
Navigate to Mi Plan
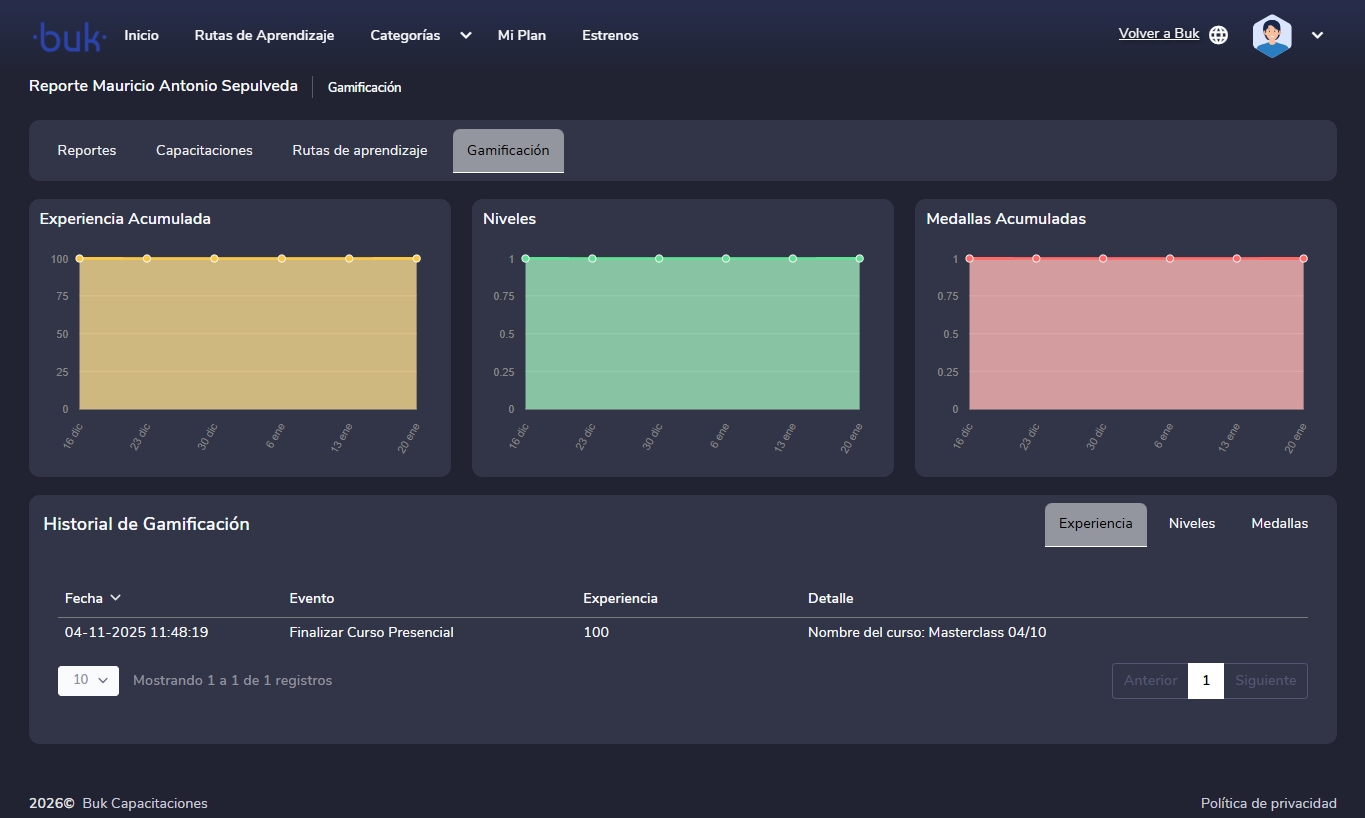click(x=522, y=35)
